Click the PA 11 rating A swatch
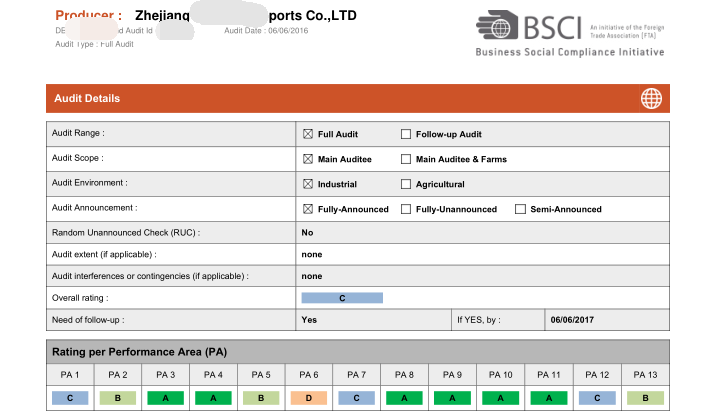Screen dimensions: 719x418 pyautogui.click(x=549, y=398)
